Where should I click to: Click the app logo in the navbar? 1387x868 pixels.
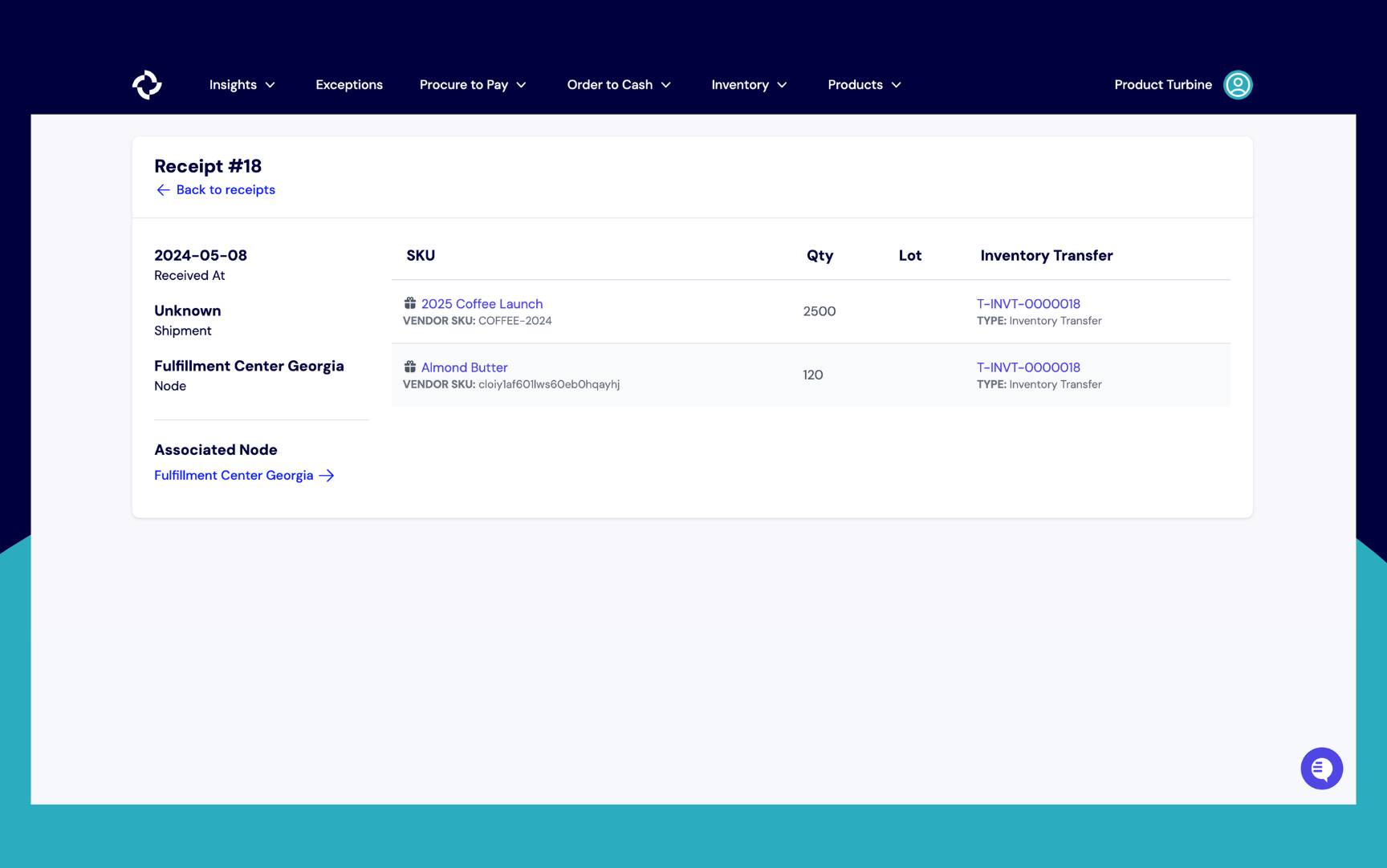147,84
